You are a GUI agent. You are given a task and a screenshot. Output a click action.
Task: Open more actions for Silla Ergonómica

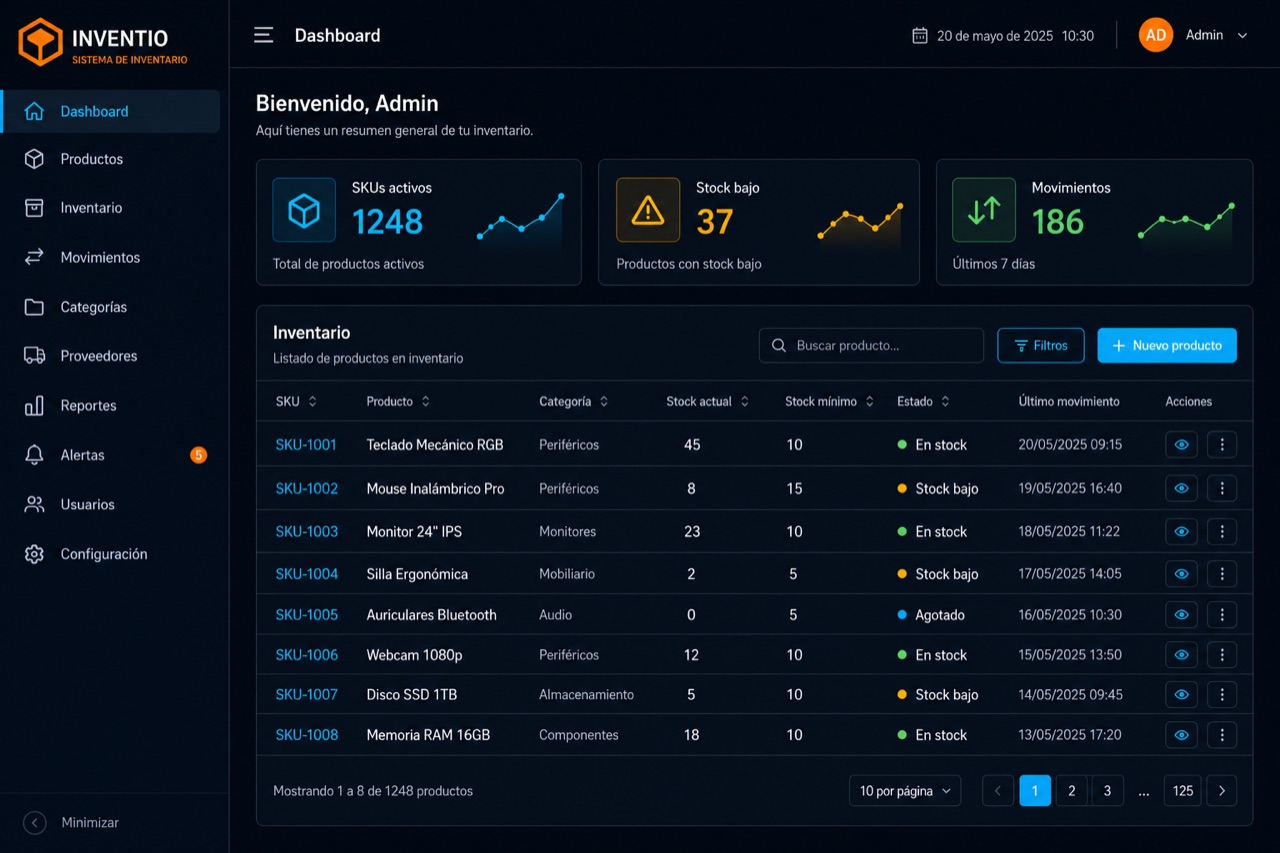tap(1222, 574)
